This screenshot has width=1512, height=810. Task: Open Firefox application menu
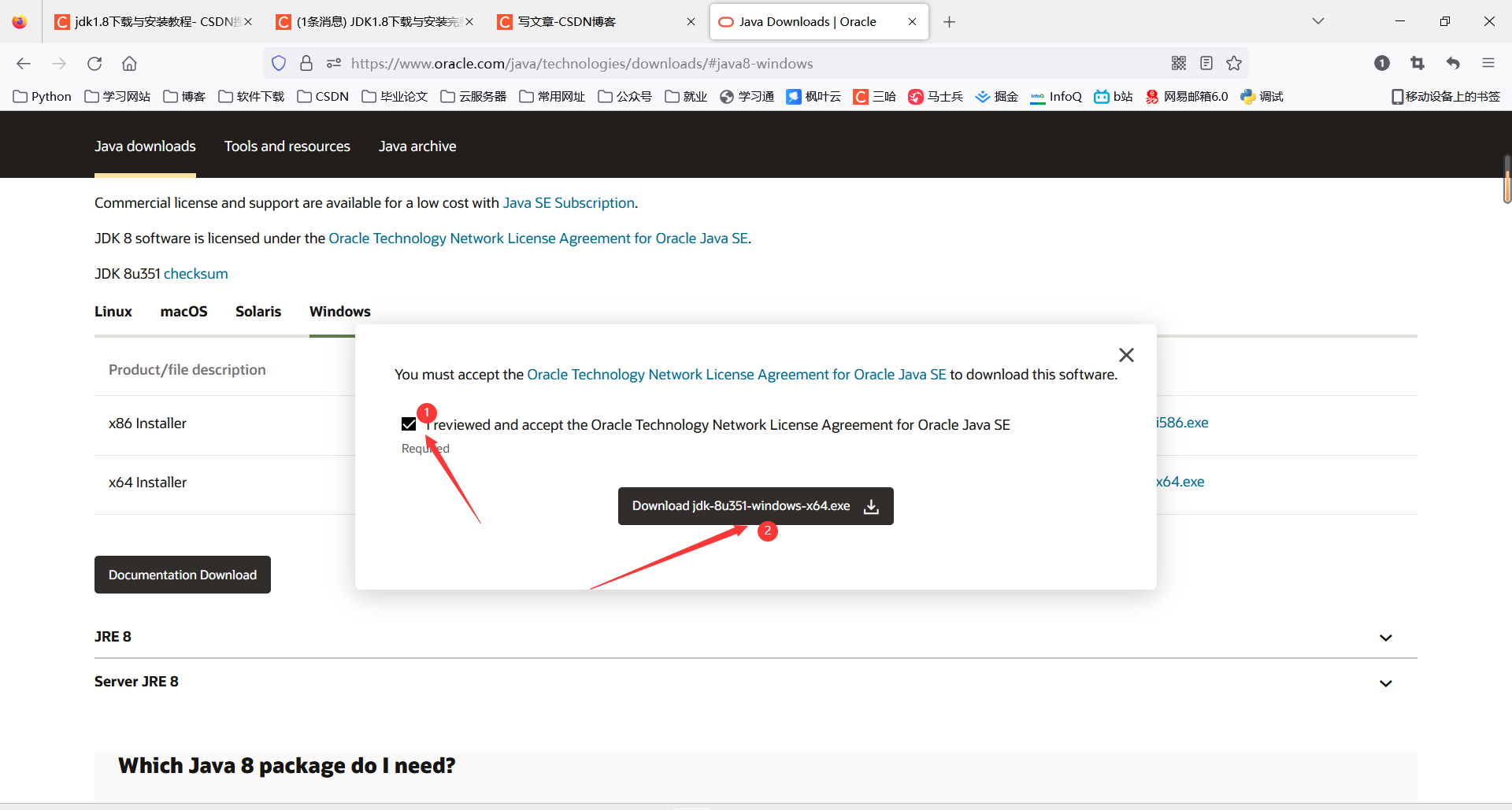(1488, 64)
